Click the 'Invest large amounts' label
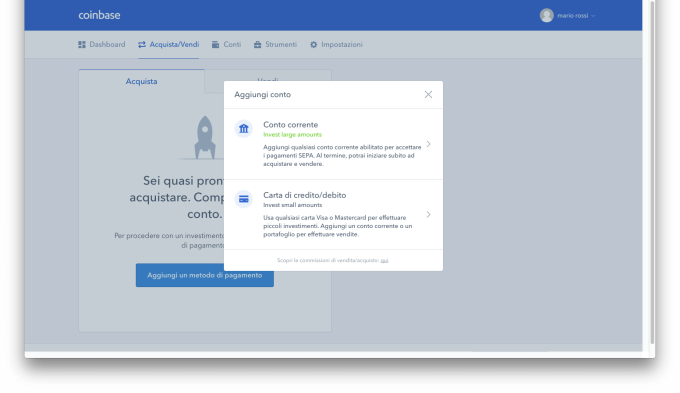The height and width of the screenshot is (393, 680). click(292, 134)
